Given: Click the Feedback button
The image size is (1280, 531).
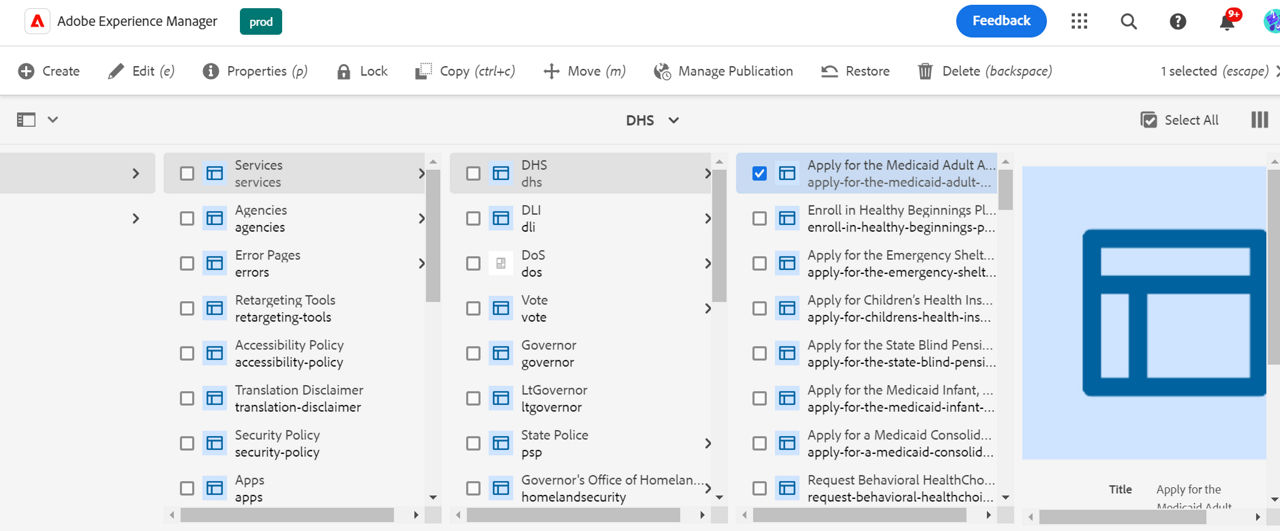Looking at the screenshot, I should pos(1001,21).
